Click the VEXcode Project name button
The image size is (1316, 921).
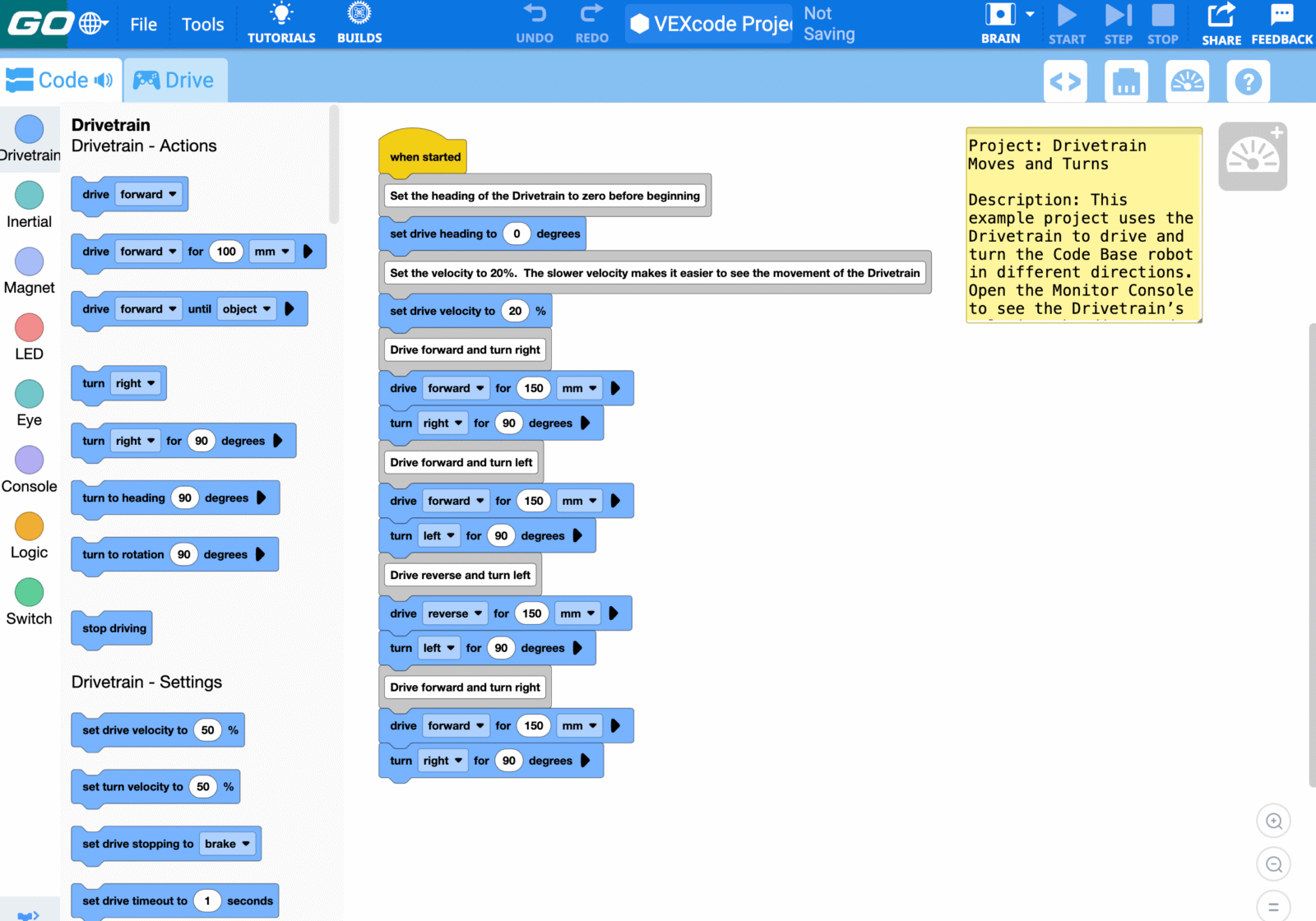[x=710, y=24]
